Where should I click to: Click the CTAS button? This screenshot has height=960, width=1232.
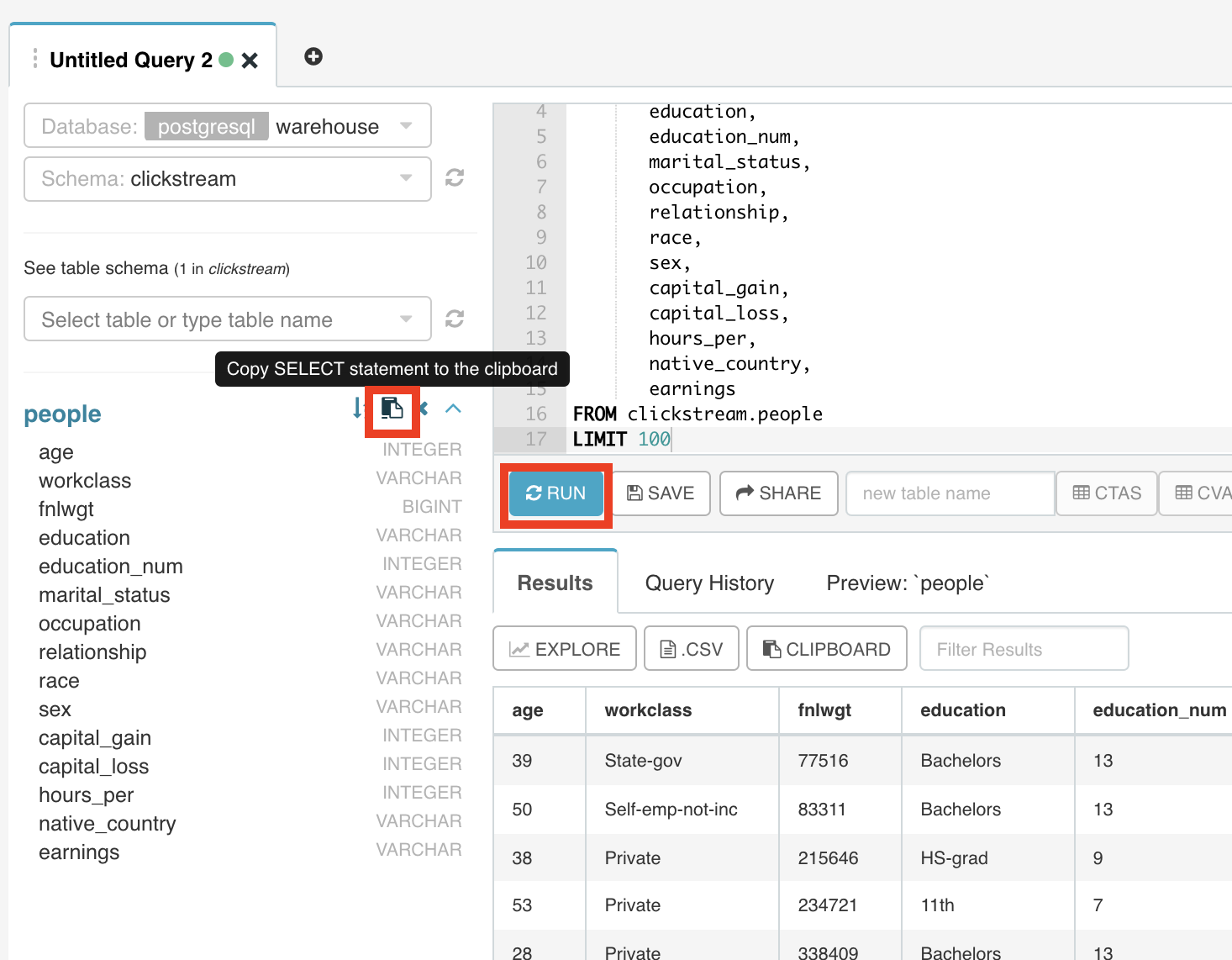[x=1107, y=493]
